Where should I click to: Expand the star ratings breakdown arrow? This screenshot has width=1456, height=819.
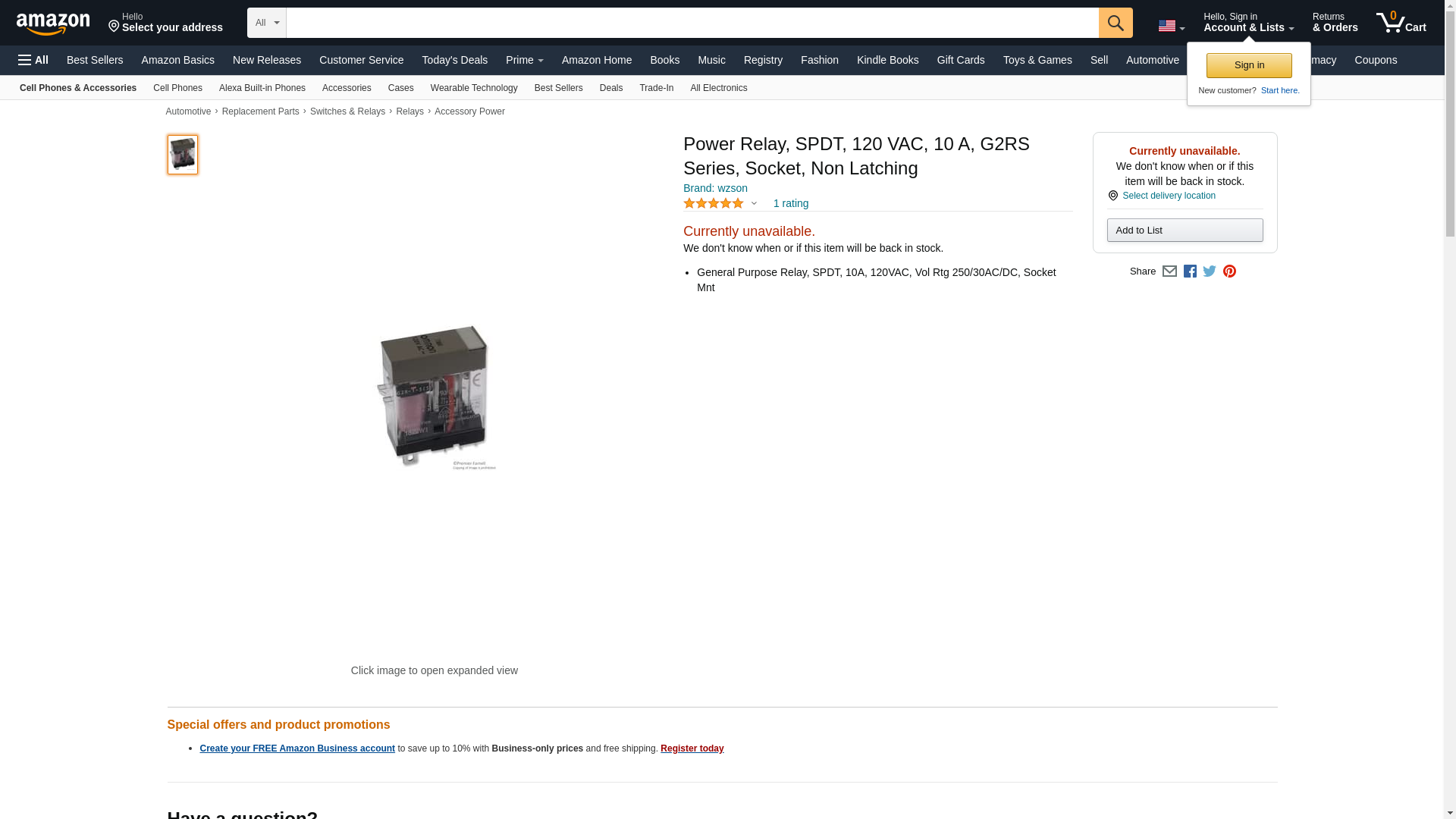(754, 203)
